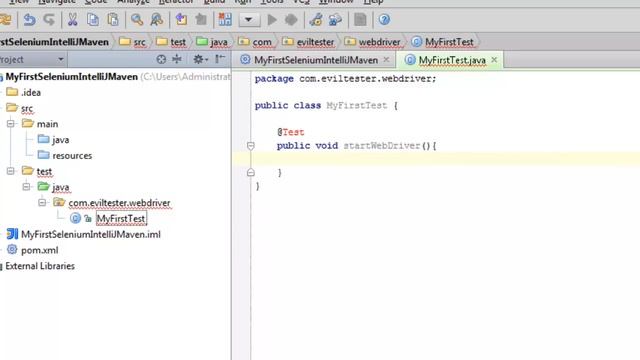Click Hide Project panel icon
This screenshot has width=640, height=360.
(220, 60)
